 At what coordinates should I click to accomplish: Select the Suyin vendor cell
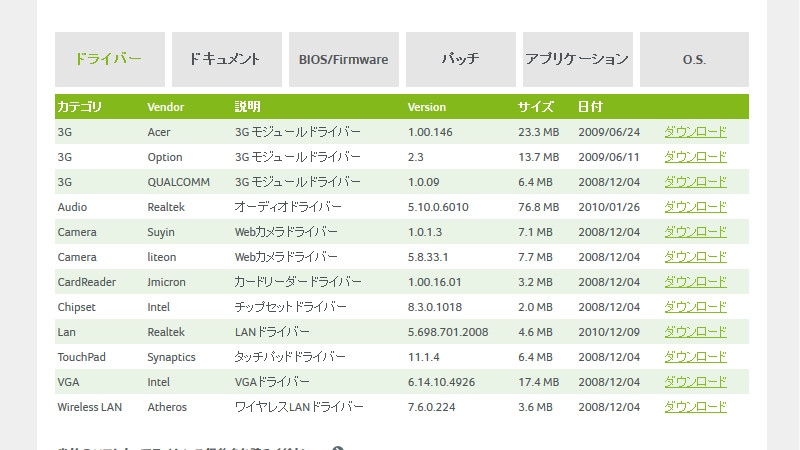coord(161,232)
